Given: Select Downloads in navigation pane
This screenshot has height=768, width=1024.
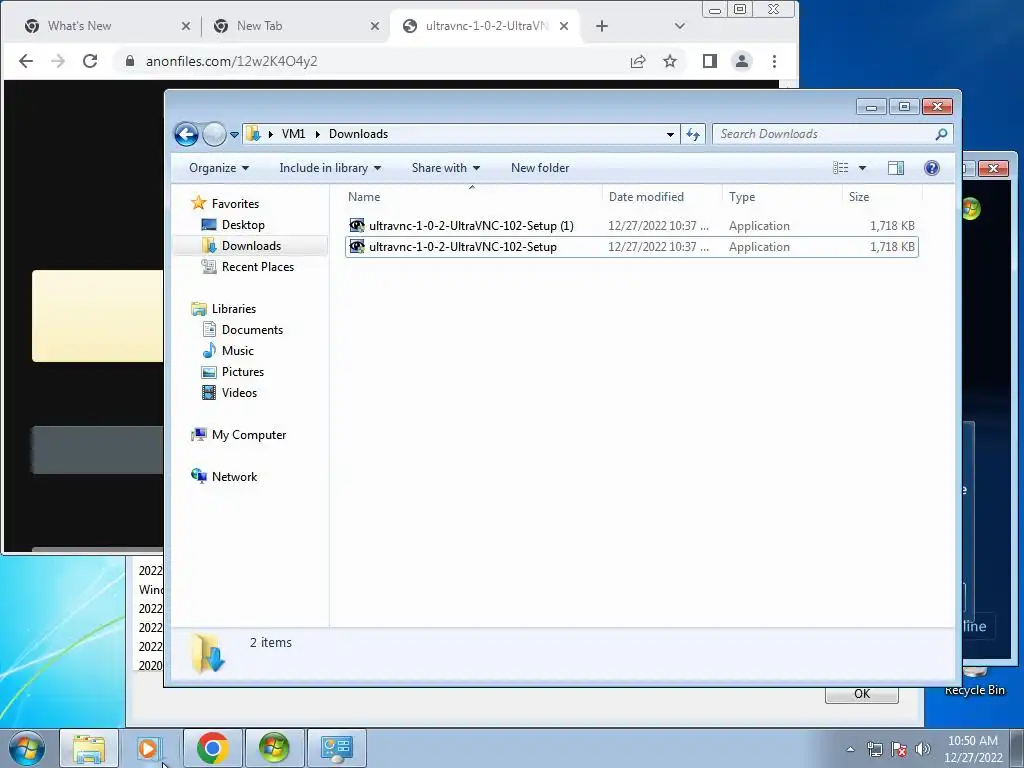Looking at the screenshot, I should 251,246.
